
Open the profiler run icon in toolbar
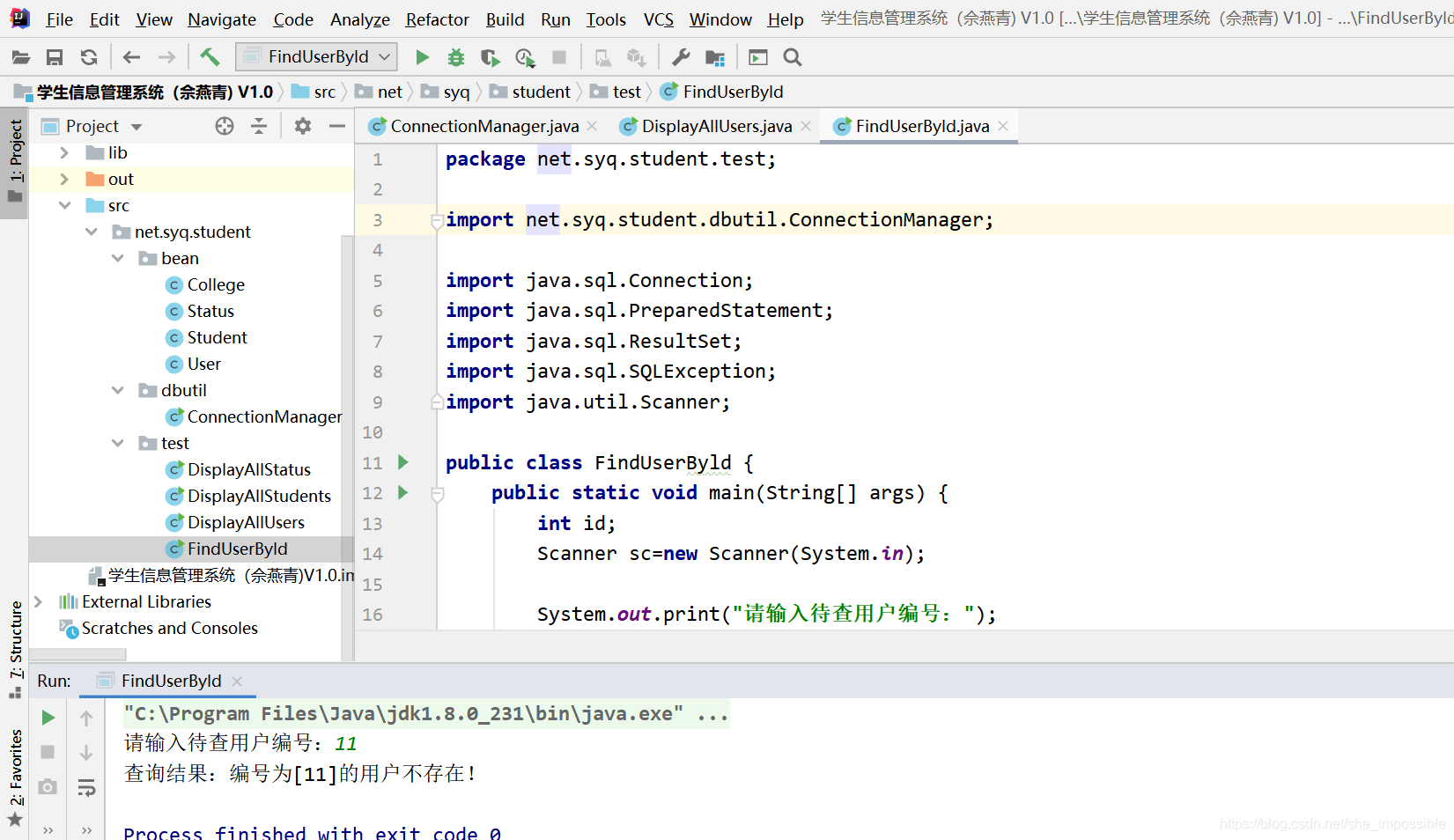coord(525,57)
